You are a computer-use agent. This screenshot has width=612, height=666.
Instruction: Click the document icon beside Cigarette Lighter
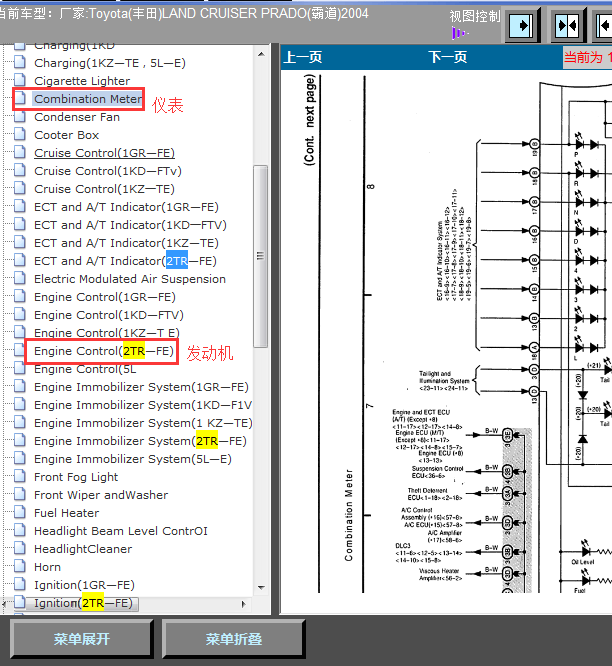[x=20, y=80]
